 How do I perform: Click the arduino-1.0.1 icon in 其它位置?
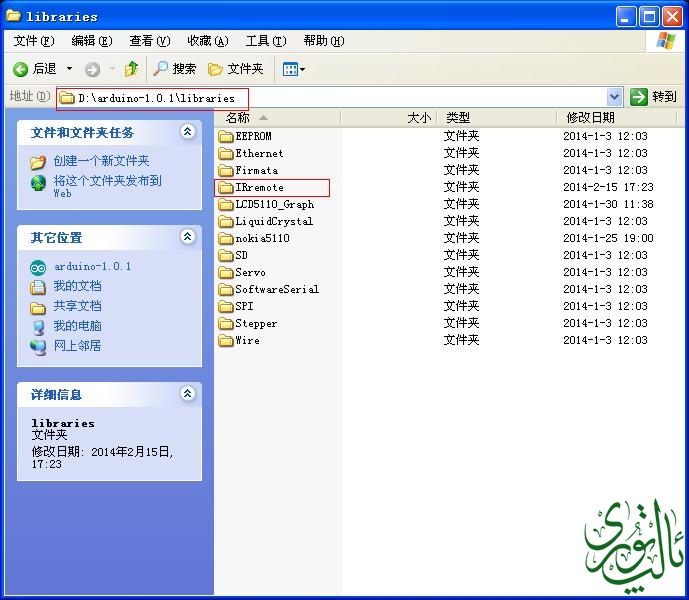[x=38, y=267]
